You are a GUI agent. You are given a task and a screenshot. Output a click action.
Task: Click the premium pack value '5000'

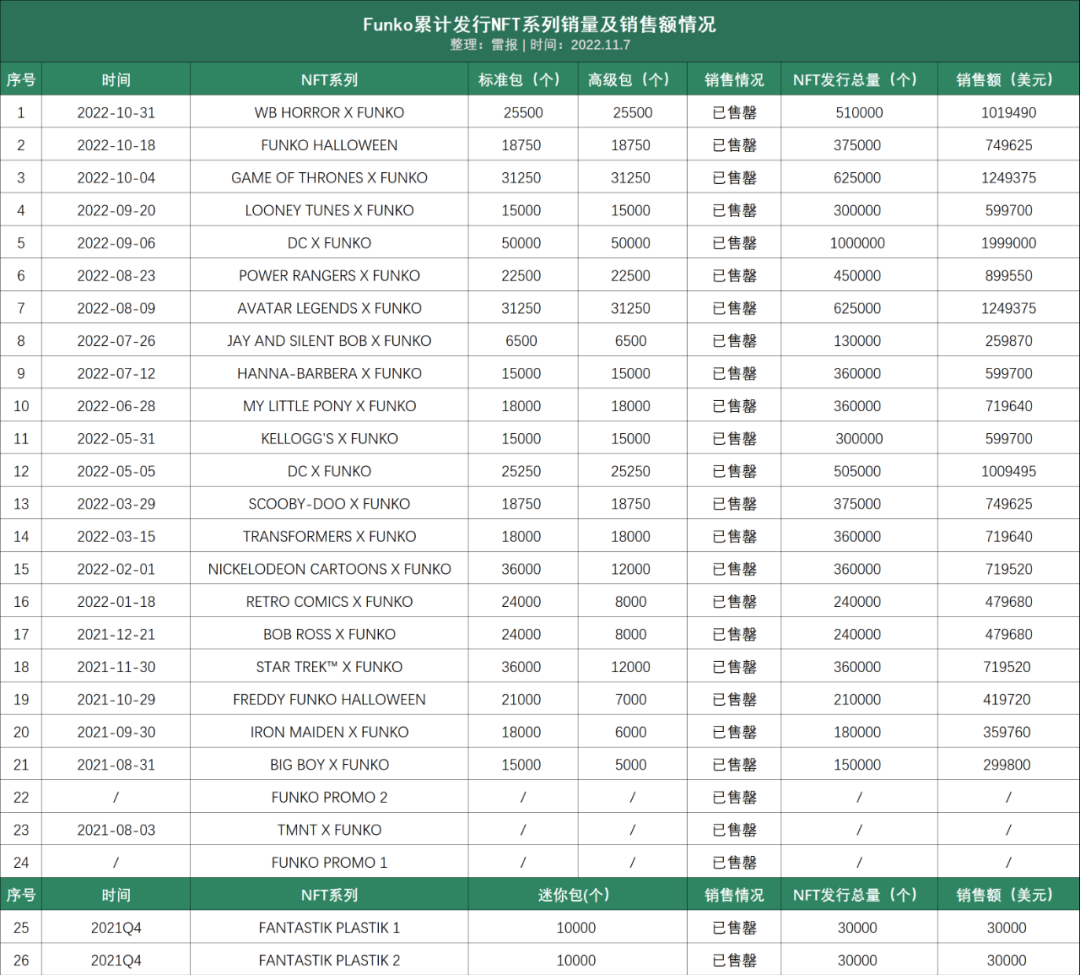click(630, 764)
